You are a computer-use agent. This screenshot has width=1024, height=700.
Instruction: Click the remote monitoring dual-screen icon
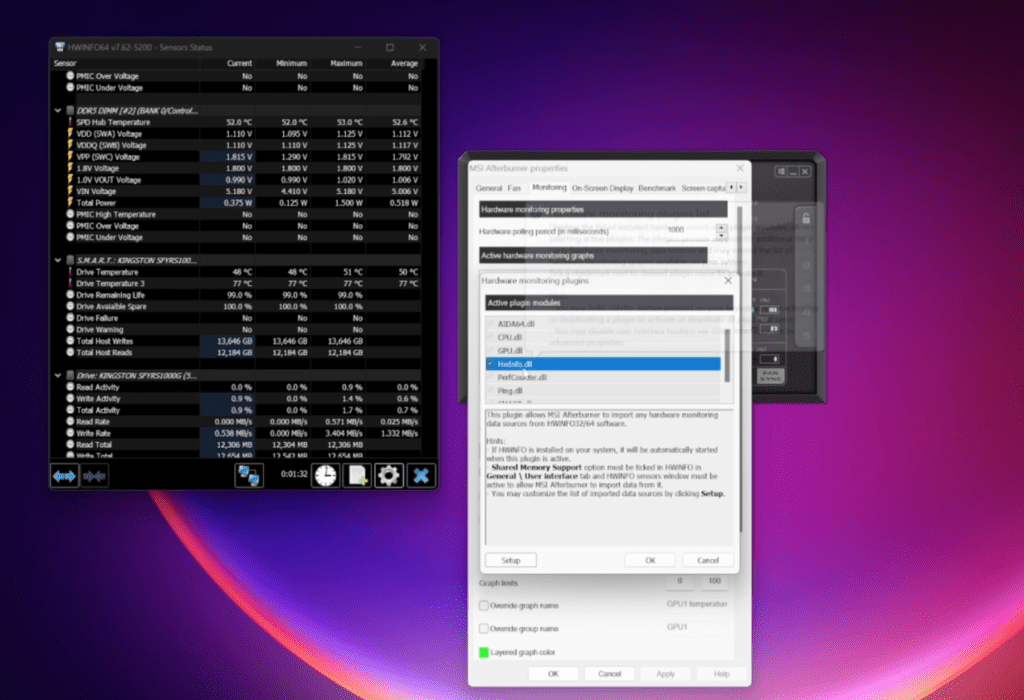click(x=249, y=476)
